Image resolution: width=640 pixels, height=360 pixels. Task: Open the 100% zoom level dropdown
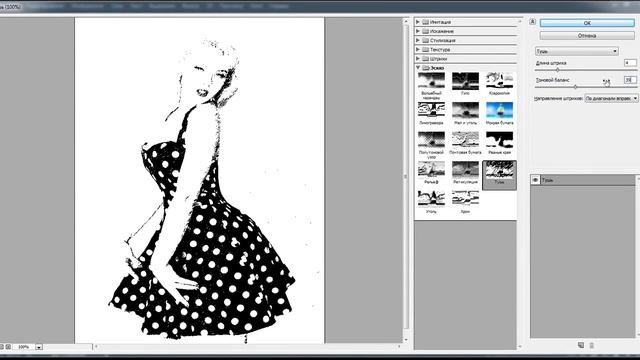coord(39,347)
